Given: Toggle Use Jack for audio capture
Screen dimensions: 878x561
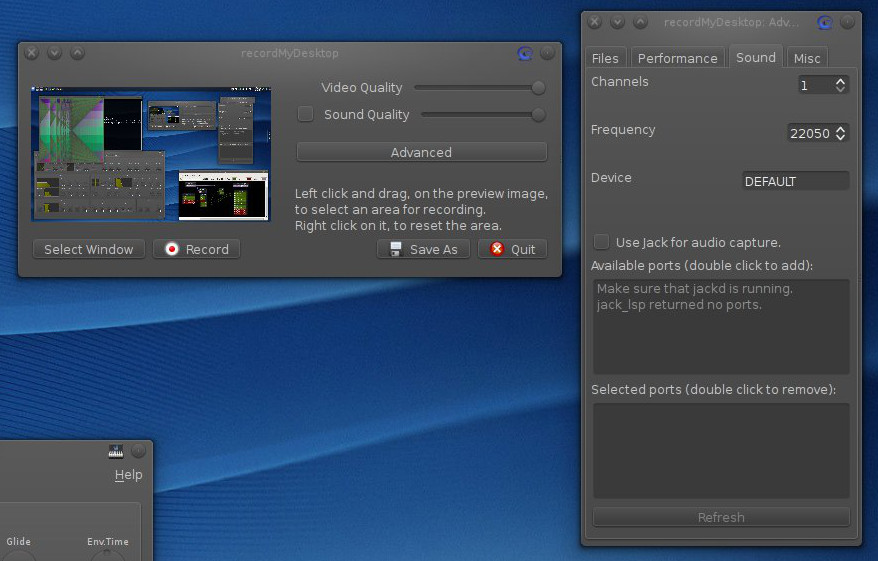Looking at the screenshot, I should click(x=601, y=242).
